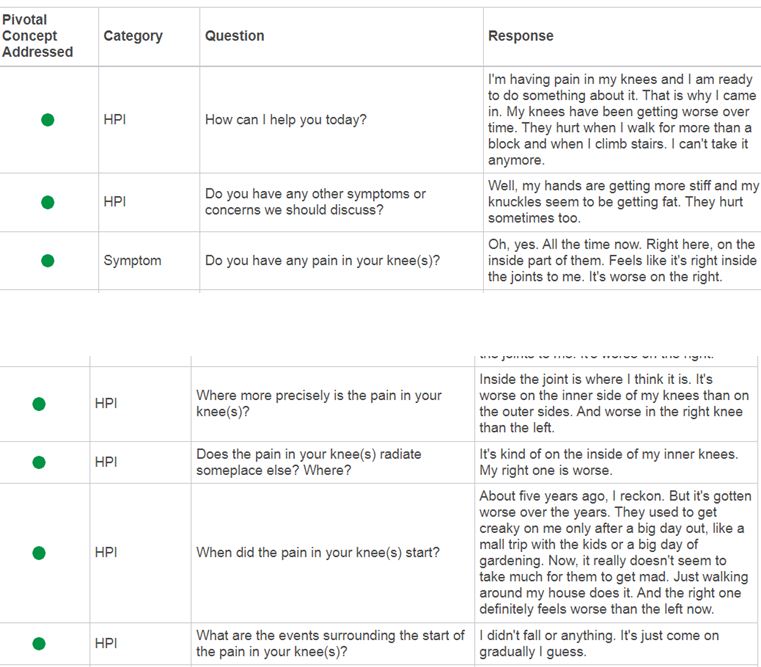Click the 'Response' column header
Viewport: 761px width, 667px height.
click(520, 36)
